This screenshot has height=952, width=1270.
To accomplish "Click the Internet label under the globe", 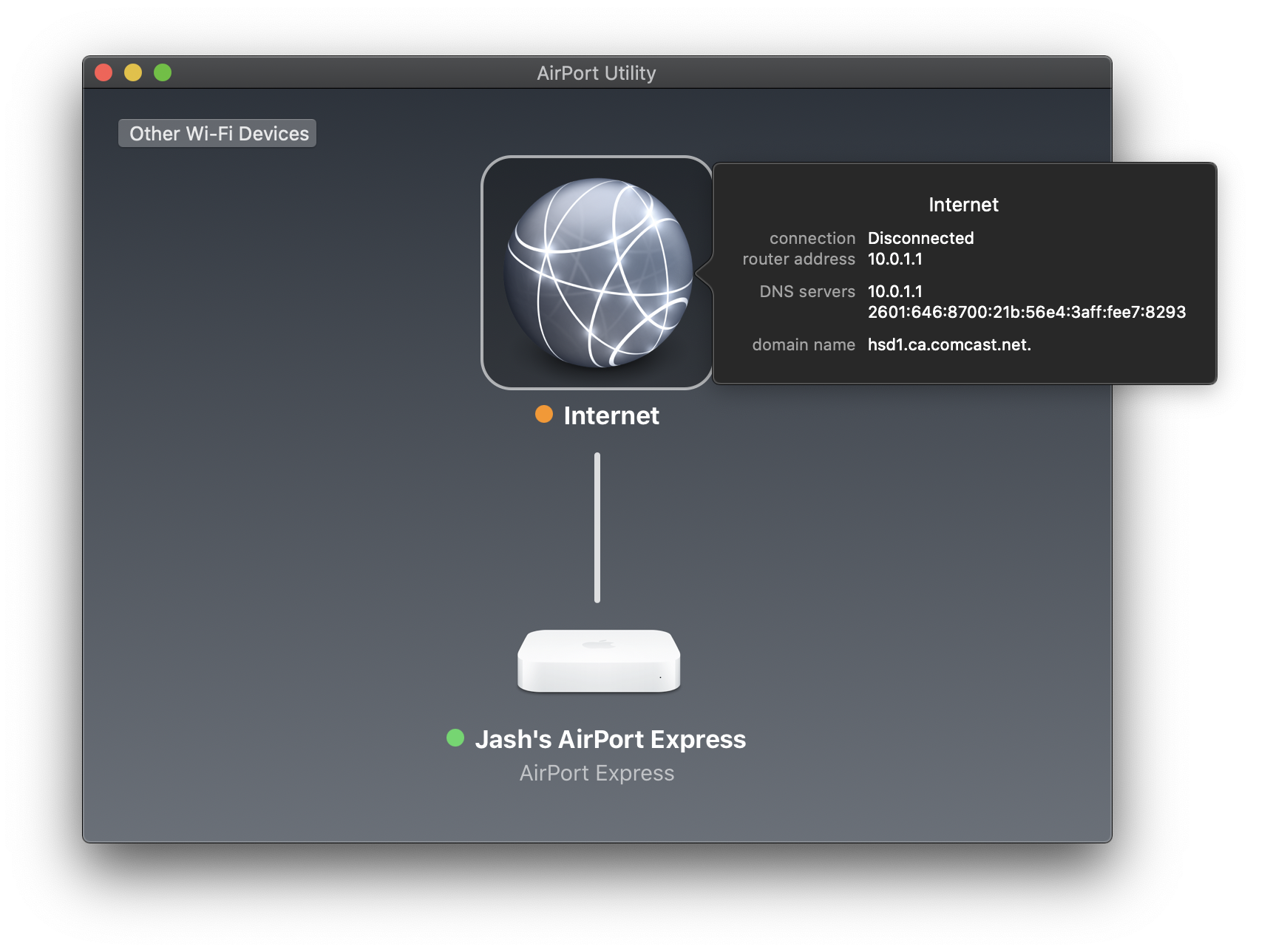I will [611, 415].
